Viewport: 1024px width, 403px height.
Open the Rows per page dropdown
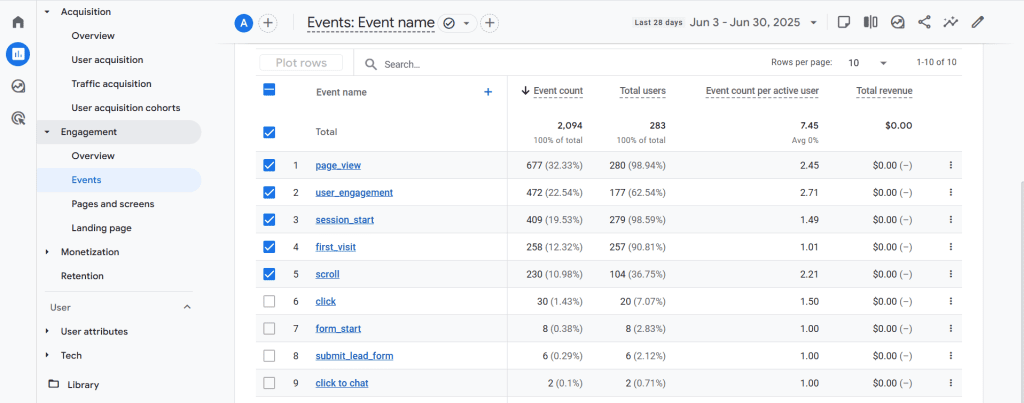tap(867, 63)
